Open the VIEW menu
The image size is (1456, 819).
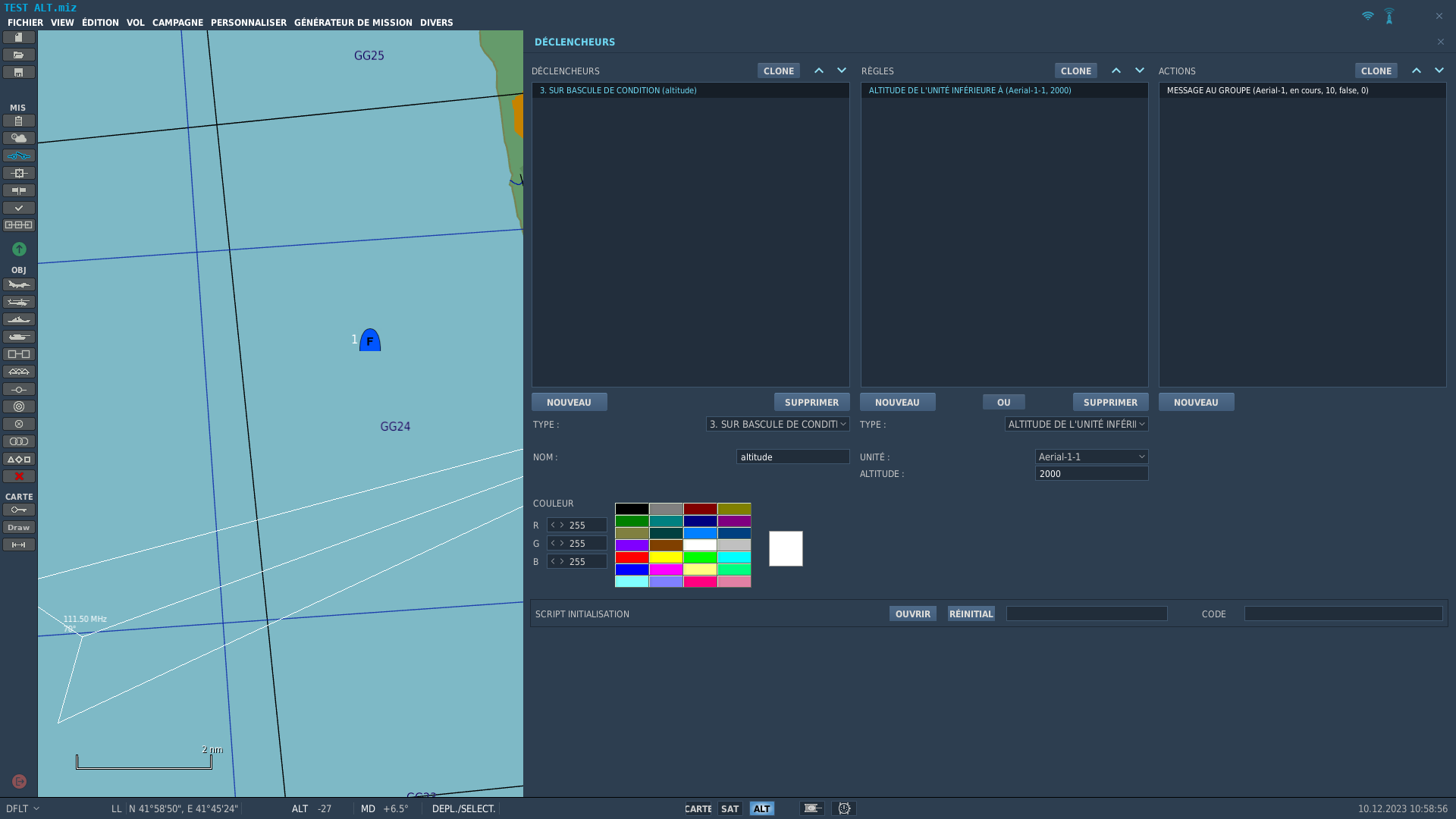[62, 23]
